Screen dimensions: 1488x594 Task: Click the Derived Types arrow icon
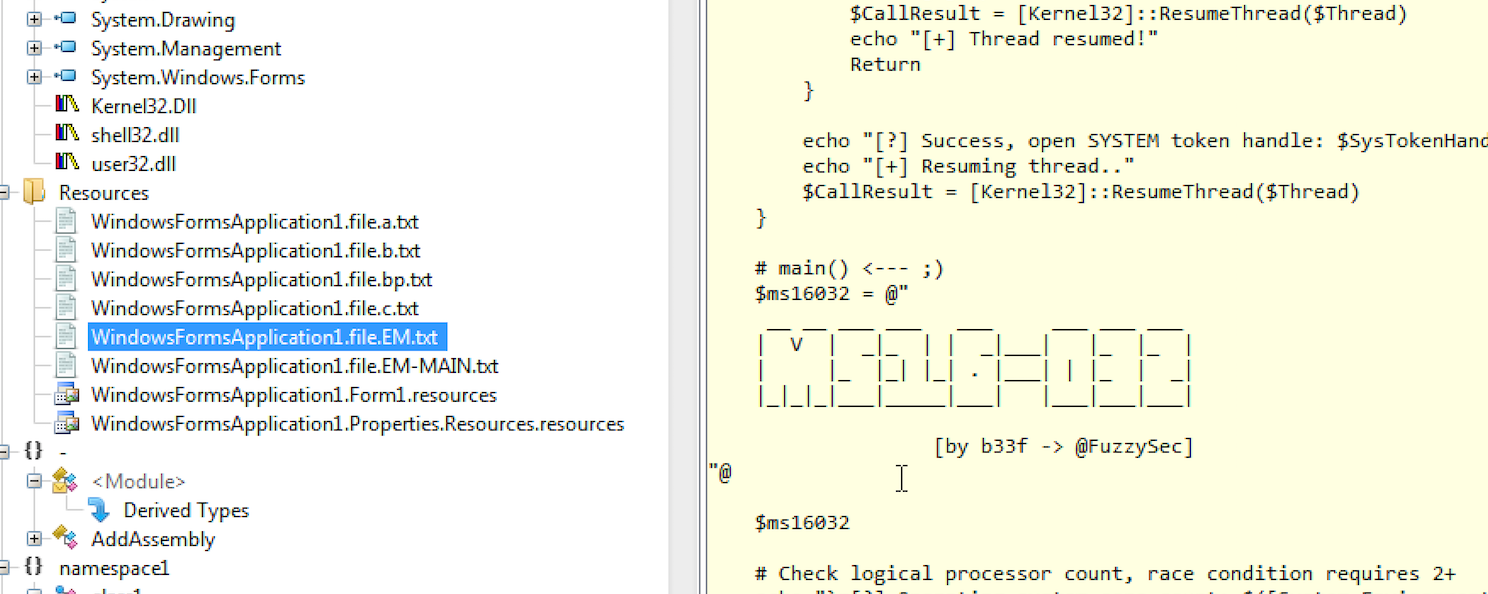99,510
